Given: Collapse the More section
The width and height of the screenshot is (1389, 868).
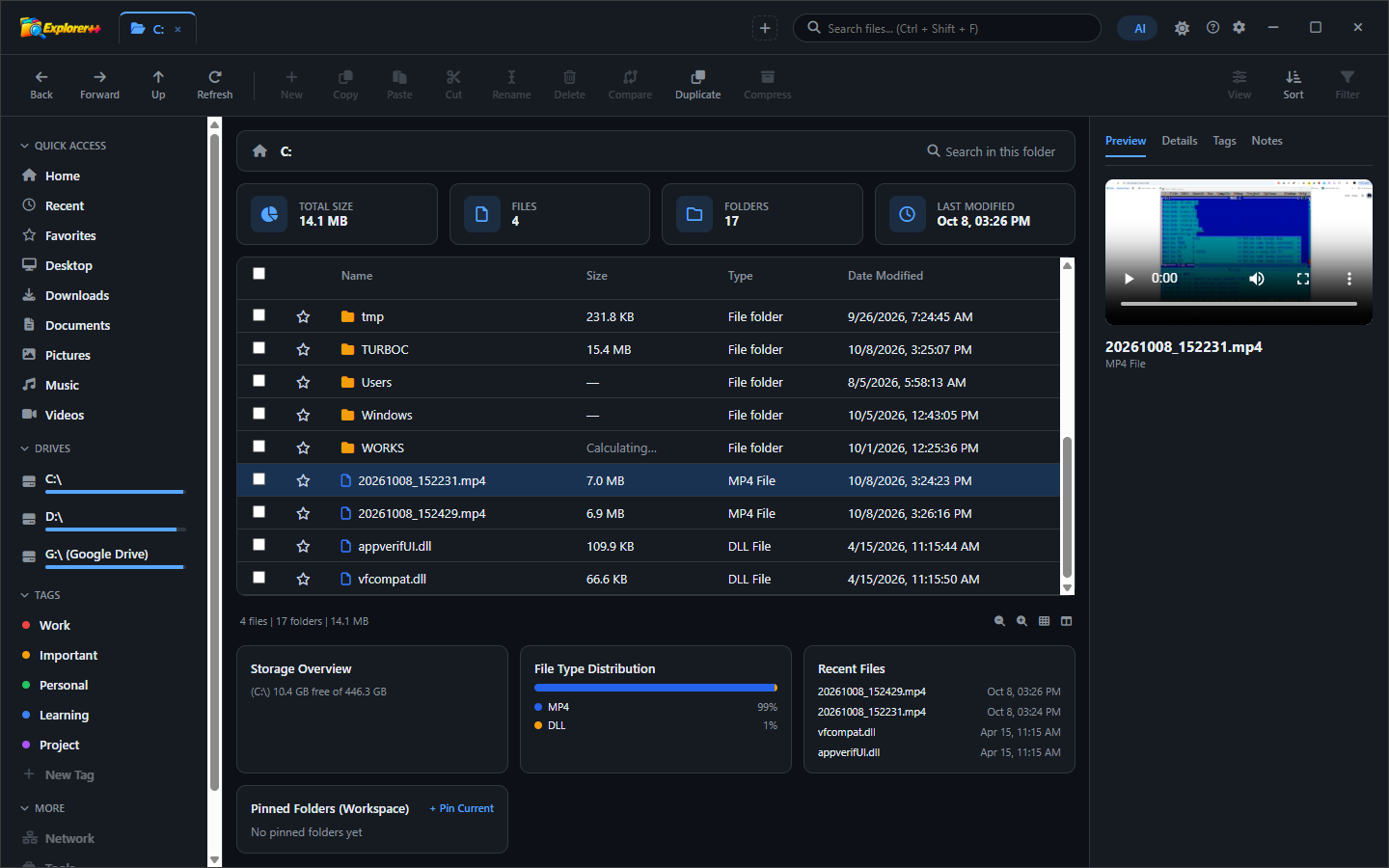Looking at the screenshot, I should pos(42,808).
